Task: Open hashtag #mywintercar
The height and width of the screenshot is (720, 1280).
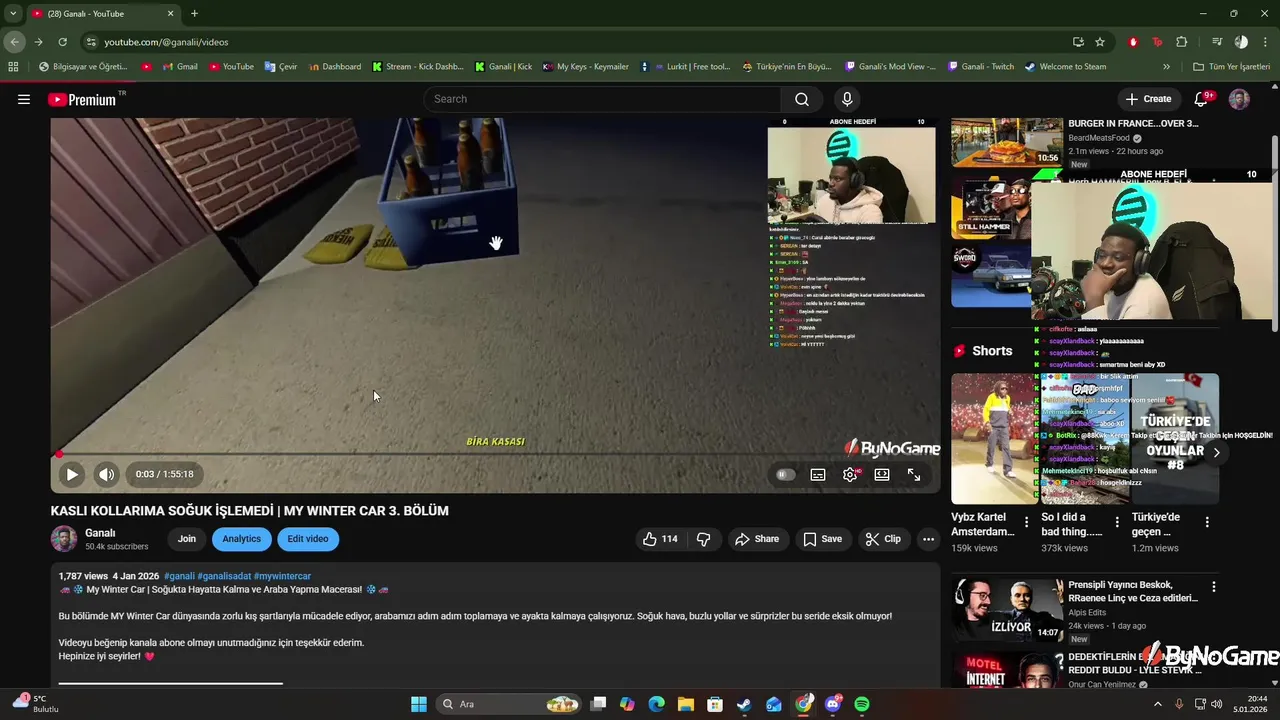Action: coord(282,576)
